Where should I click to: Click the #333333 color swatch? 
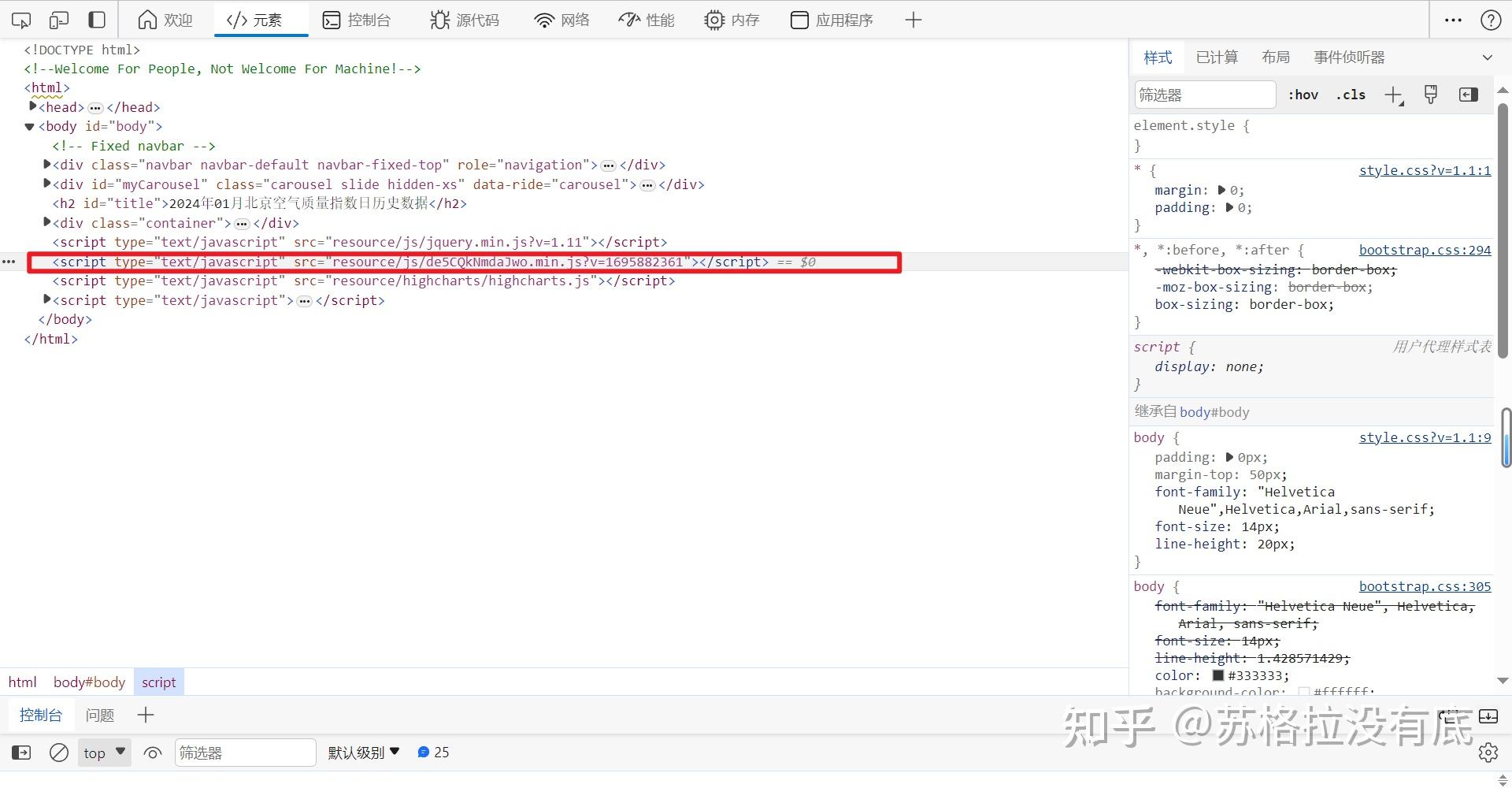tap(1219, 675)
